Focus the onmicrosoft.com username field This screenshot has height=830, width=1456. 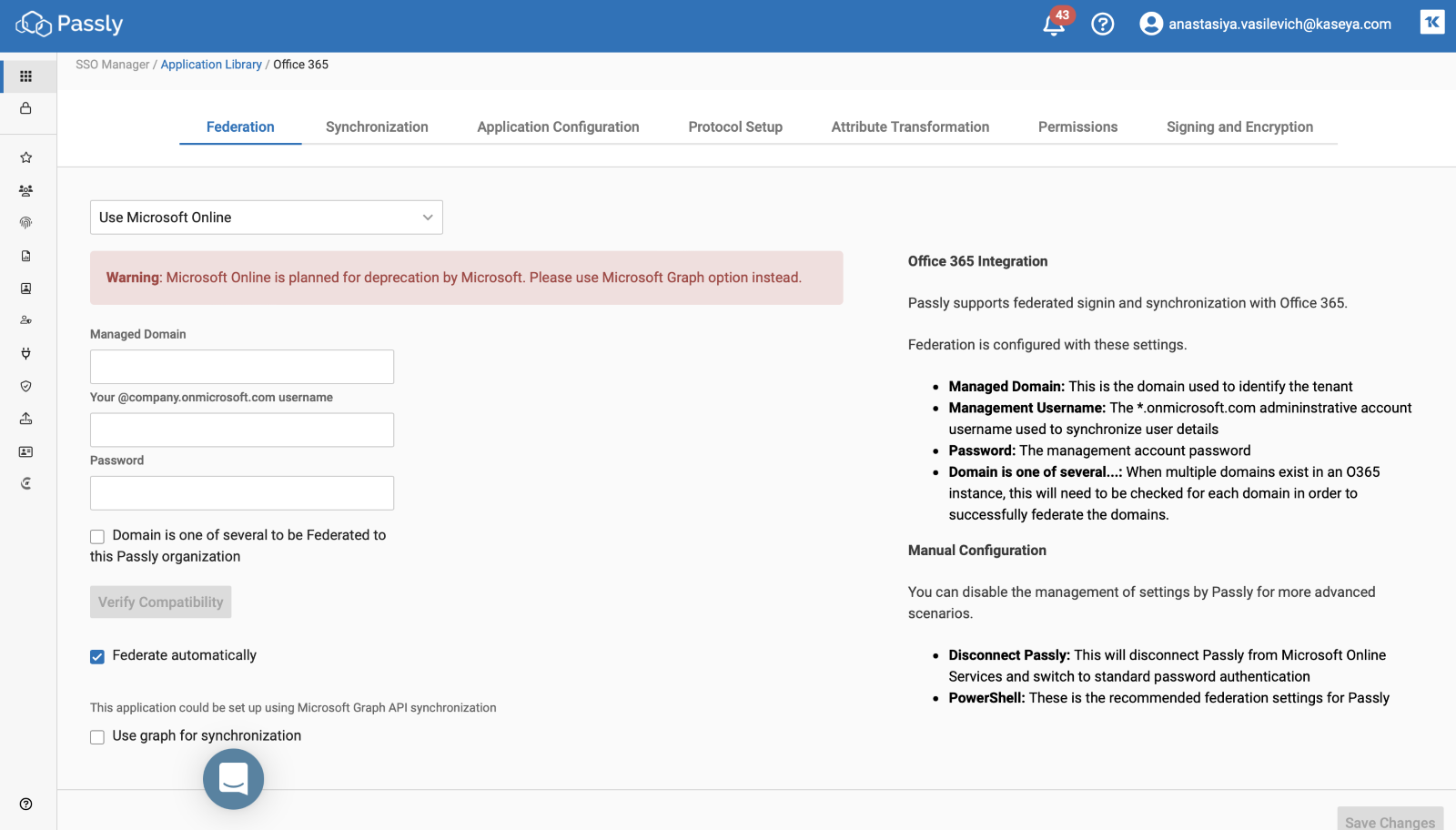coord(242,430)
